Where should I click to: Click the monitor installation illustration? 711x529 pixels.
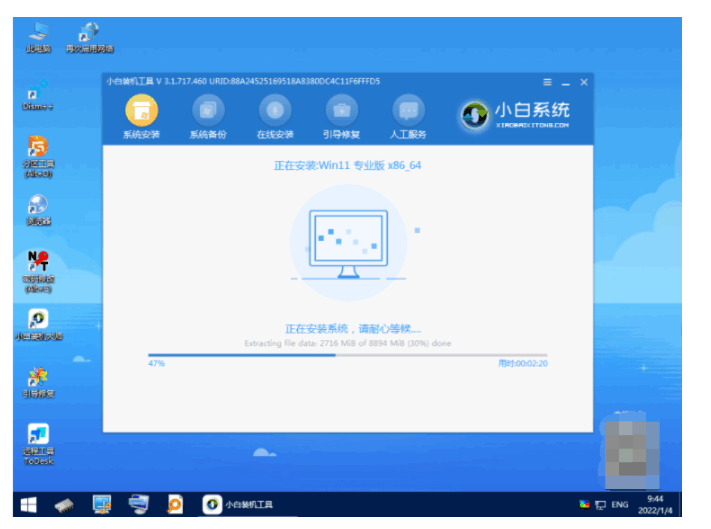click(348, 243)
